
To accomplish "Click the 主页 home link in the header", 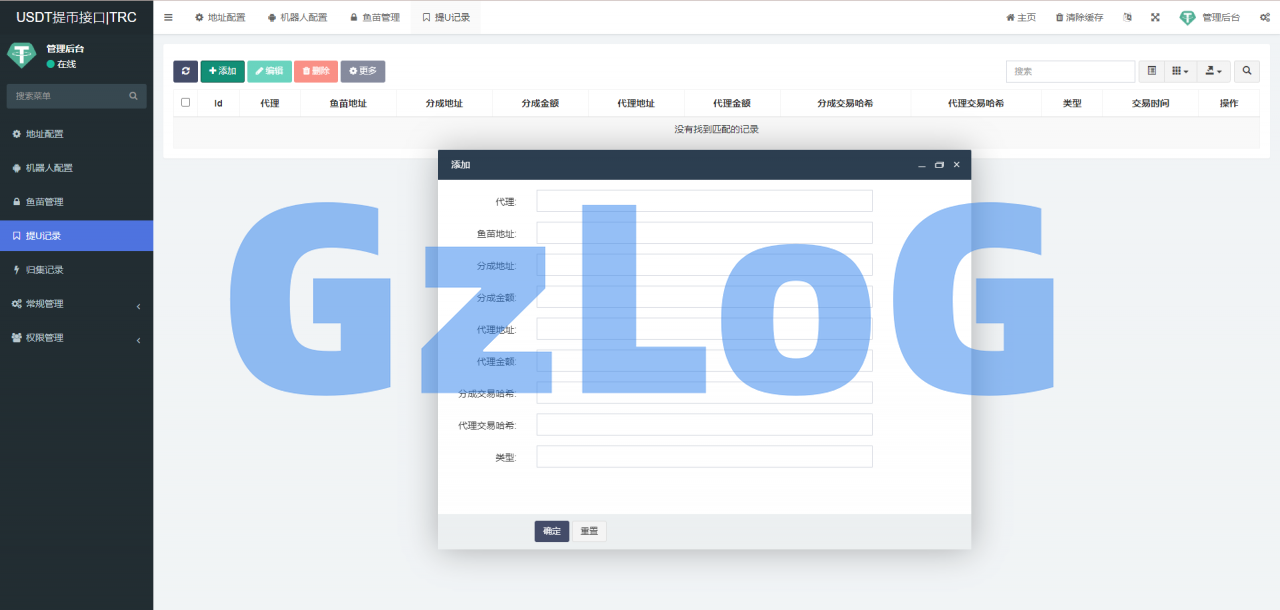I will (1021, 17).
